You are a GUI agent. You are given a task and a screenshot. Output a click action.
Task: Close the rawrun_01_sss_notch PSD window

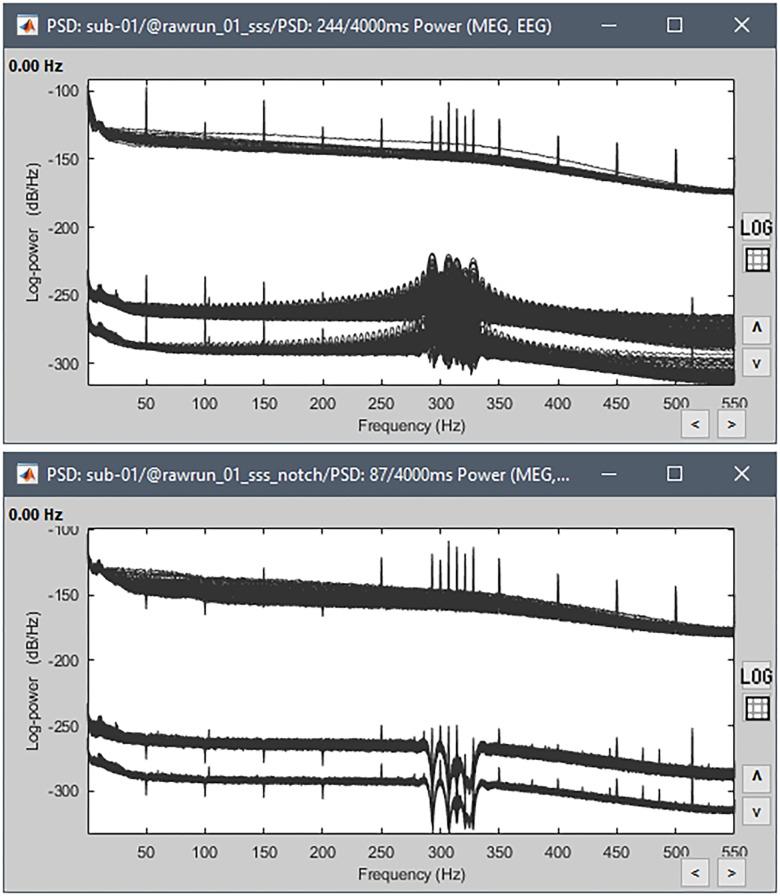pos(741,472)
